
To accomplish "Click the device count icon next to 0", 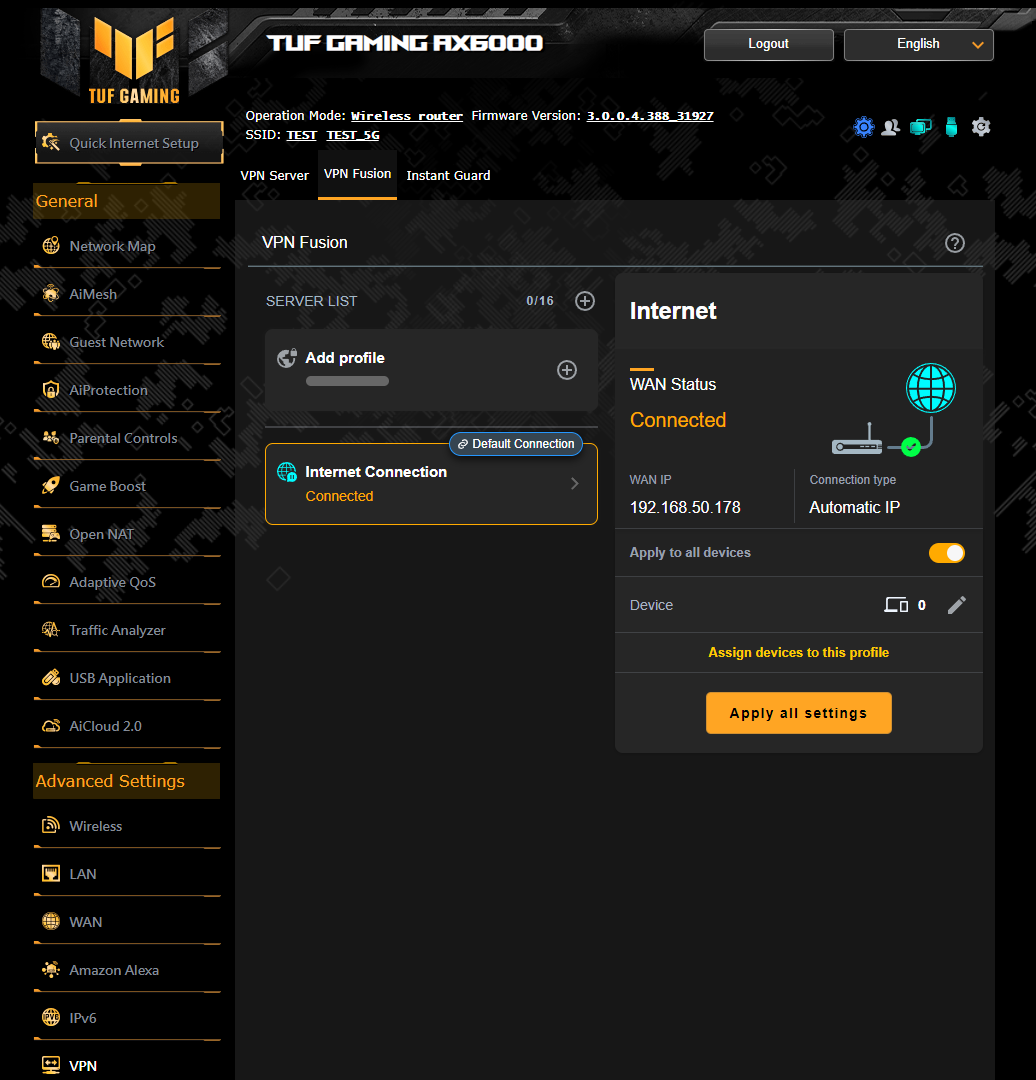I will click(x=896, y=605).
